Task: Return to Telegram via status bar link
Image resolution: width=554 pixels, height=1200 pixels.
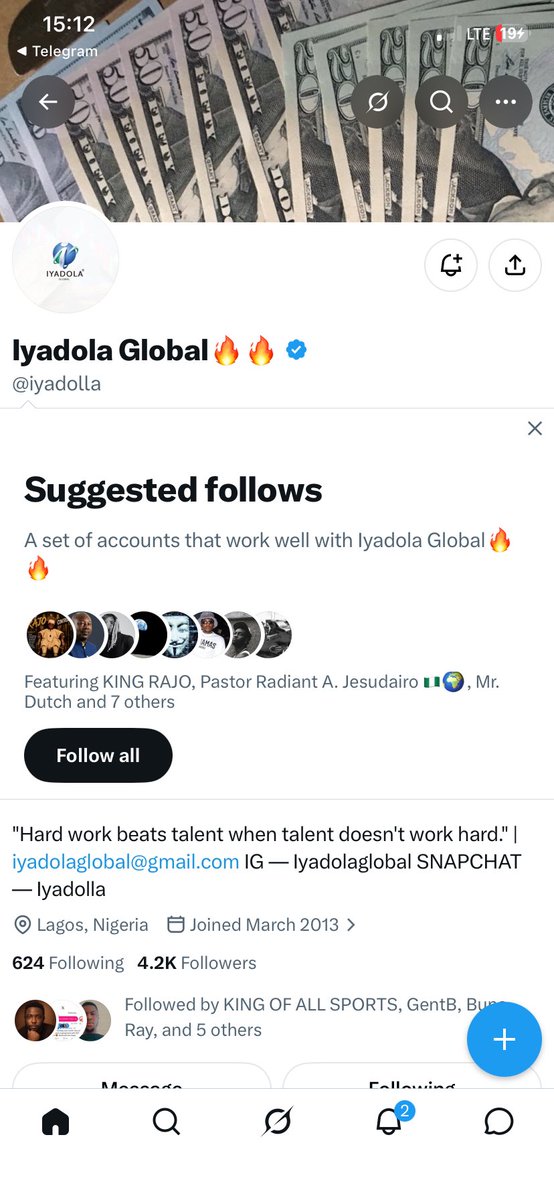Action: pyautogui.click(x=57, y=51)
